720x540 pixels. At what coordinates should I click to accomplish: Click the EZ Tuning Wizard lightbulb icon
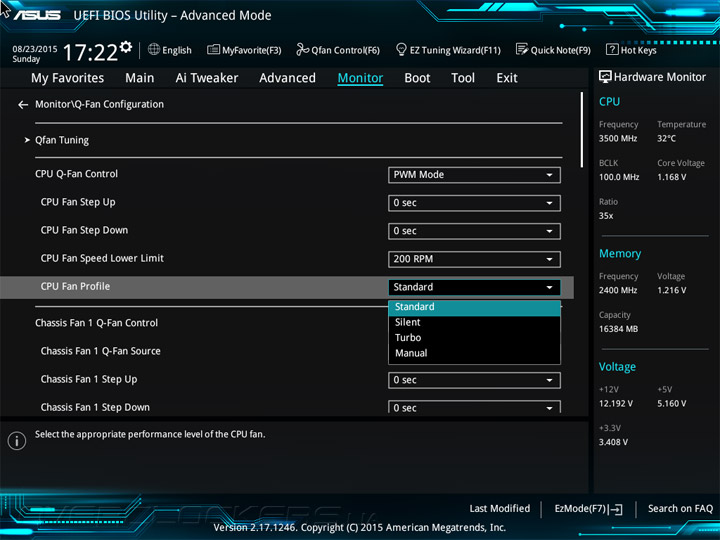pyautogui.click(x=401, y=49)
